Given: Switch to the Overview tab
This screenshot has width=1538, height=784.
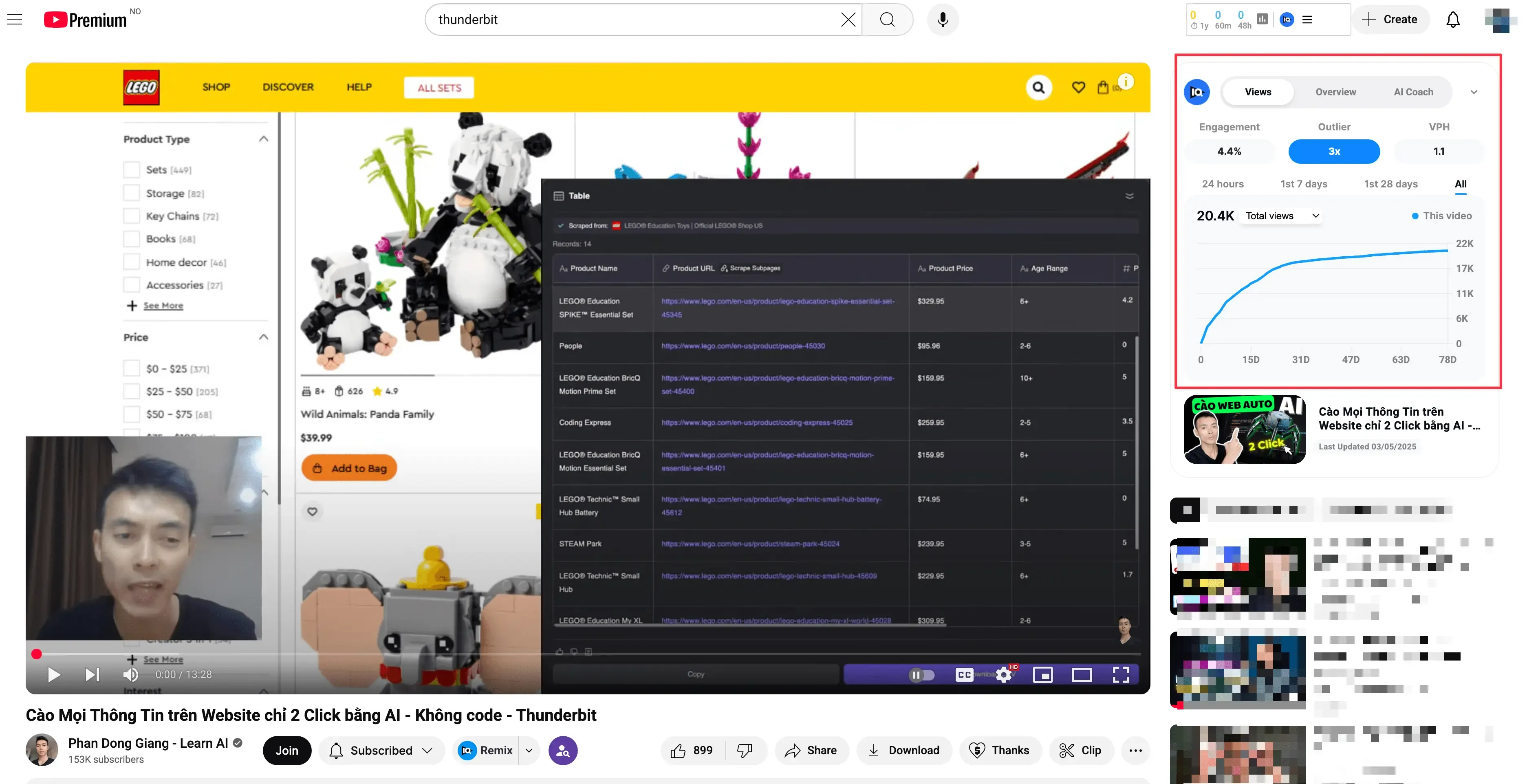Looking at the screenshot, I should coord(1335,92).
